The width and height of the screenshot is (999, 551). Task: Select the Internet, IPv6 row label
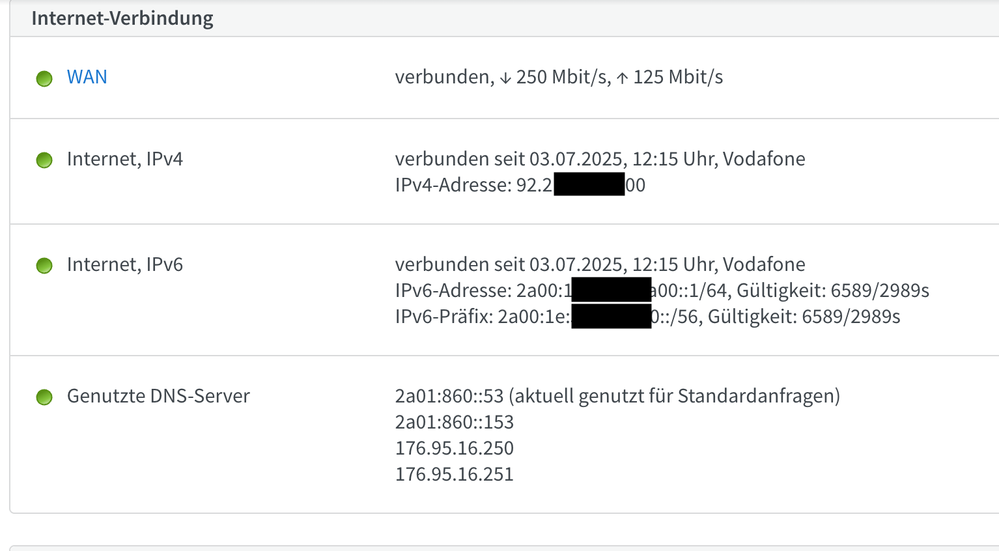pyautogui.click(x=124, y=265)
